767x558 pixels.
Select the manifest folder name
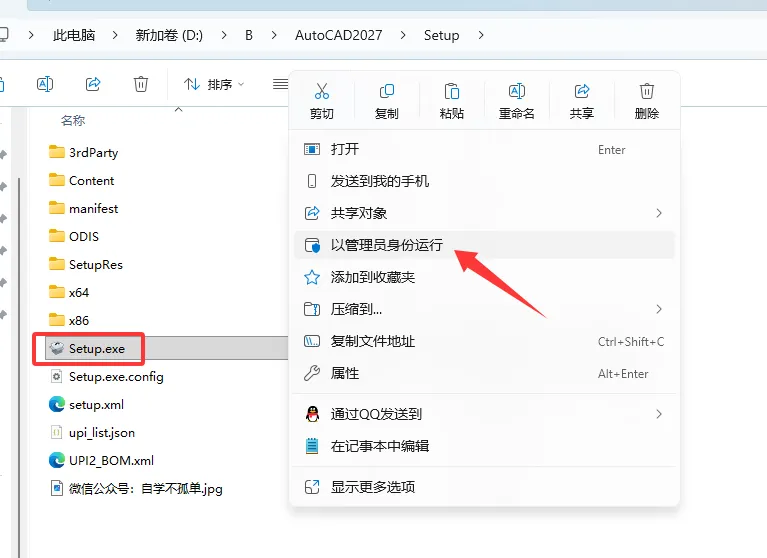pyautogui.click(x=93, y=208)
